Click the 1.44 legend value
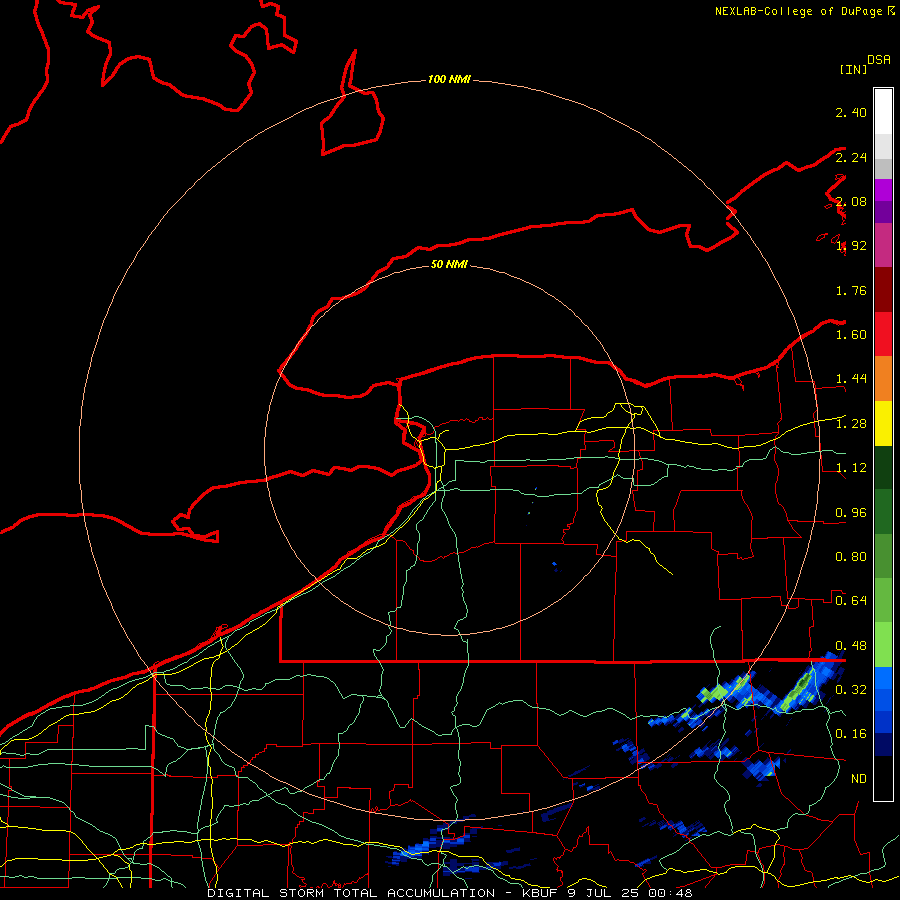 (851, 379)
